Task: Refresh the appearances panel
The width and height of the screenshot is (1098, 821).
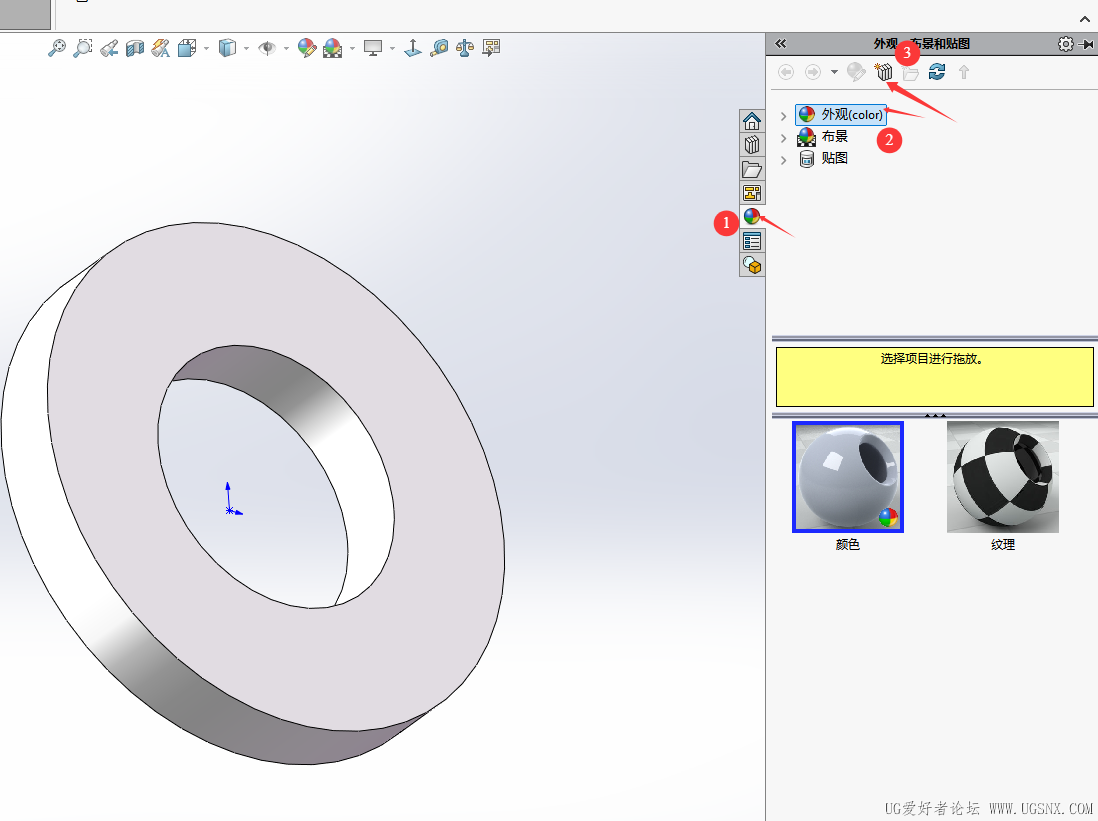Action: click(937, 72)
